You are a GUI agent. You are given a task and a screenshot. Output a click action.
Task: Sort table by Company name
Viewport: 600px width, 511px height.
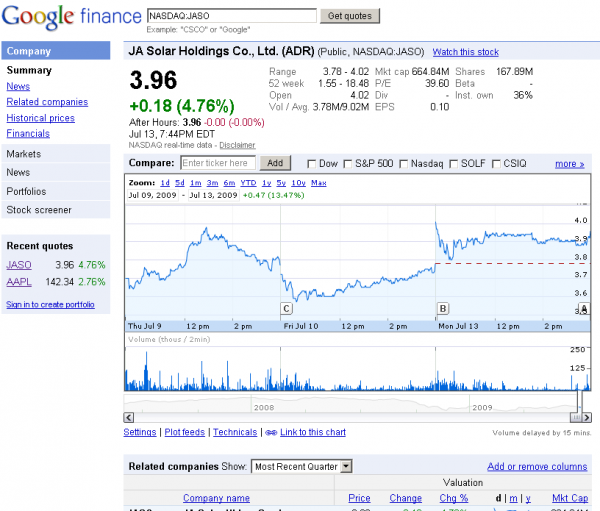tap(216, 498)
